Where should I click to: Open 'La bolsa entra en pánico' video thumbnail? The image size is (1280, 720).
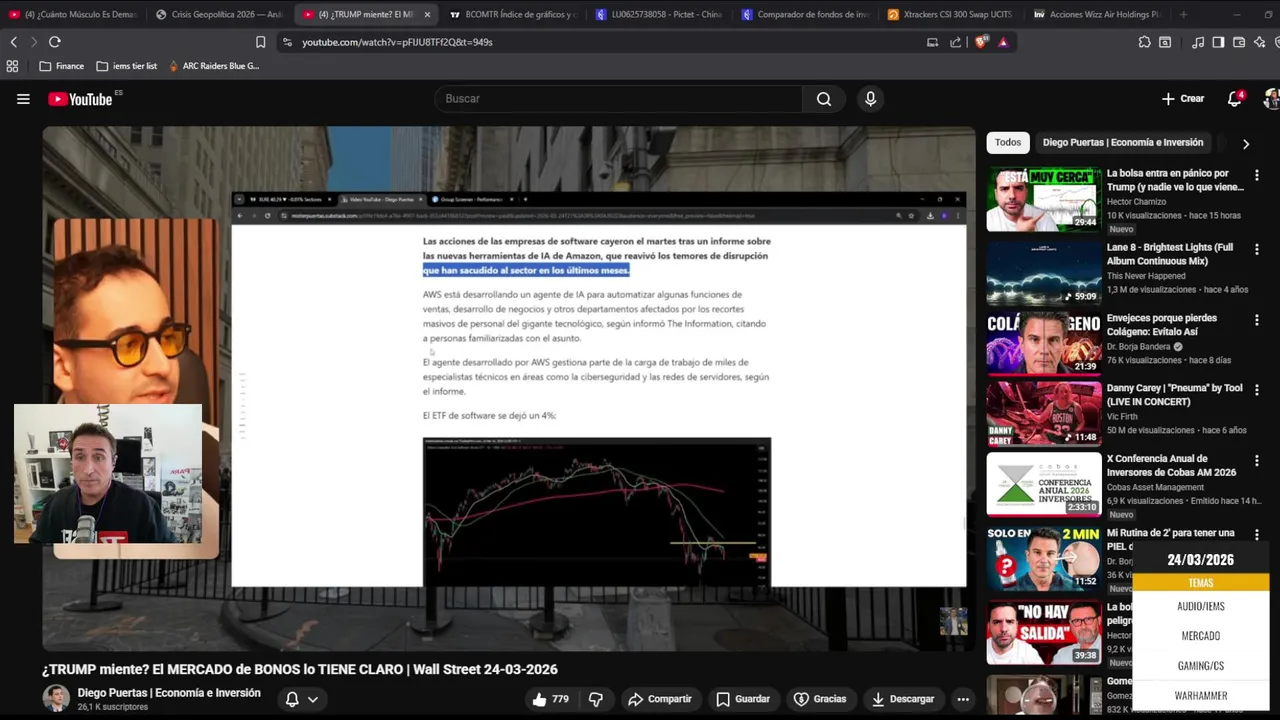pos(1044,199)
